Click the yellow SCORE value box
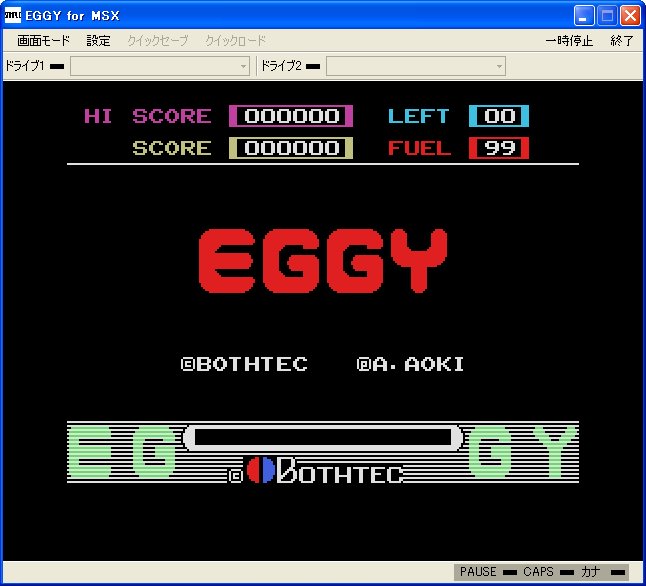The width and height of the screenshot is (646, 586). (291, 148)
